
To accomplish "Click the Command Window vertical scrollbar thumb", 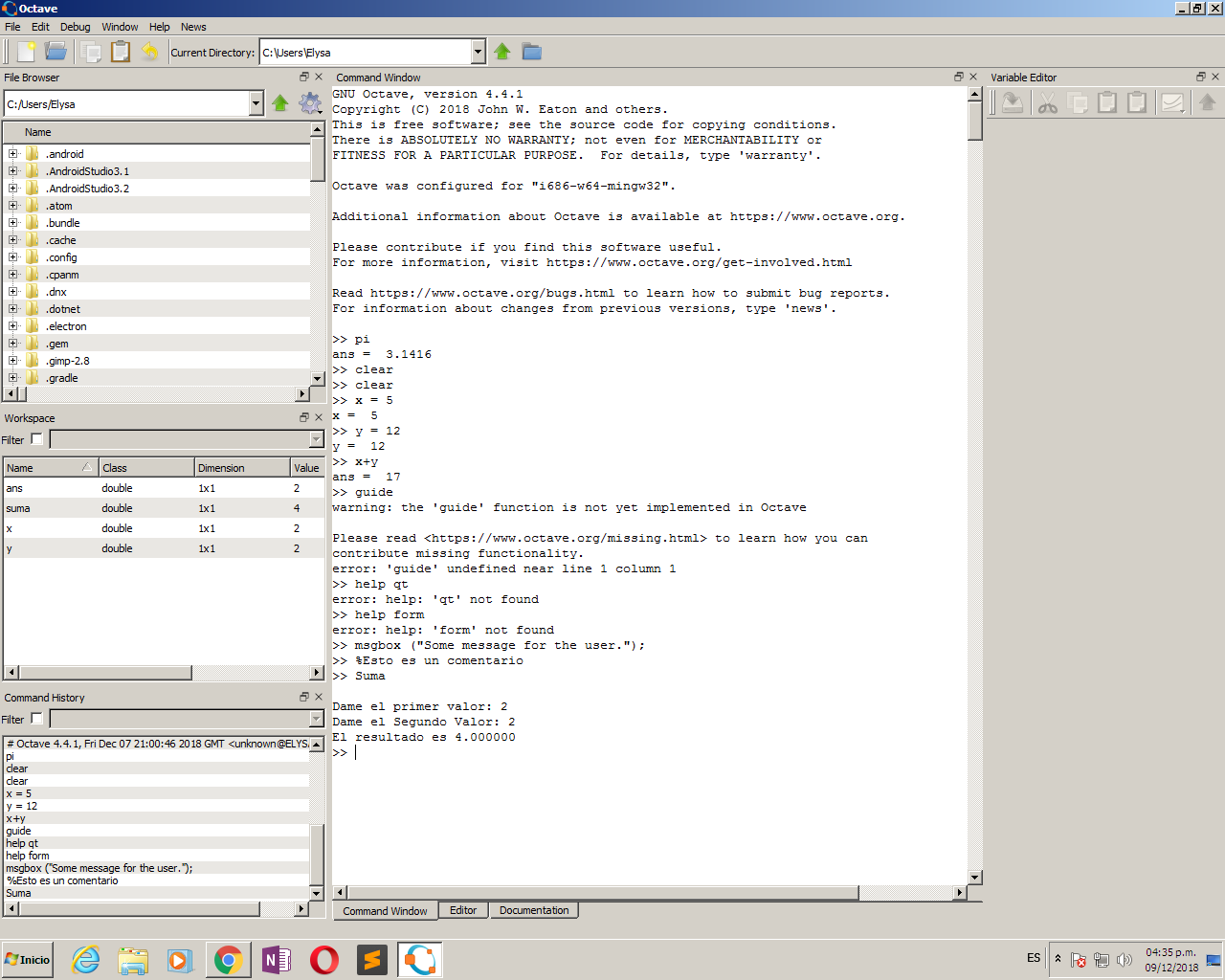I will tap(975, 122).
